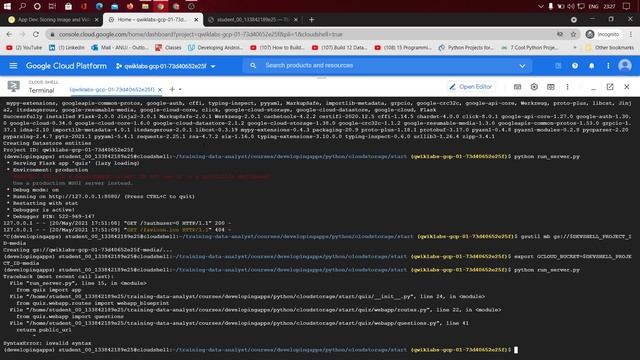The width and height of the screenshot is (640, 360).
Task: Click the Cloud Shell web preview icon
Action: 551,87
